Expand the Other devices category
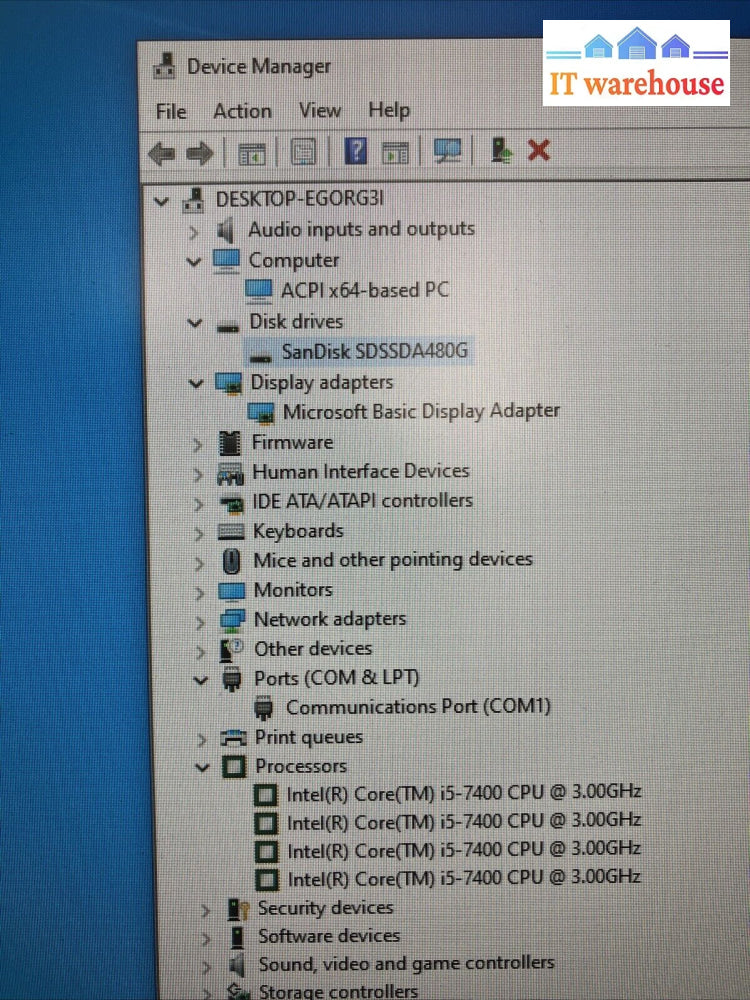The image size is (750, 1000). click(x=200, y=651)
